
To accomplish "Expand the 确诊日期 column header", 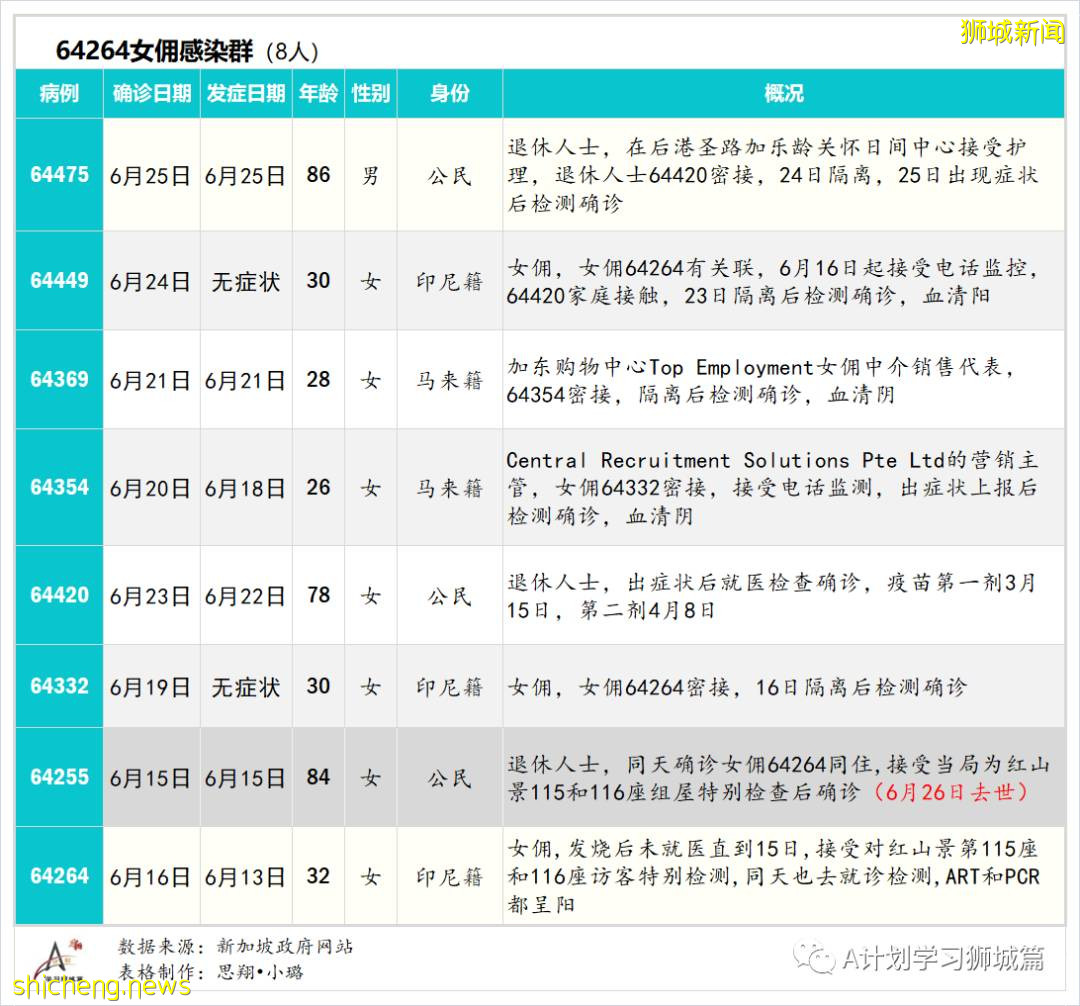I will coord(150,93).
